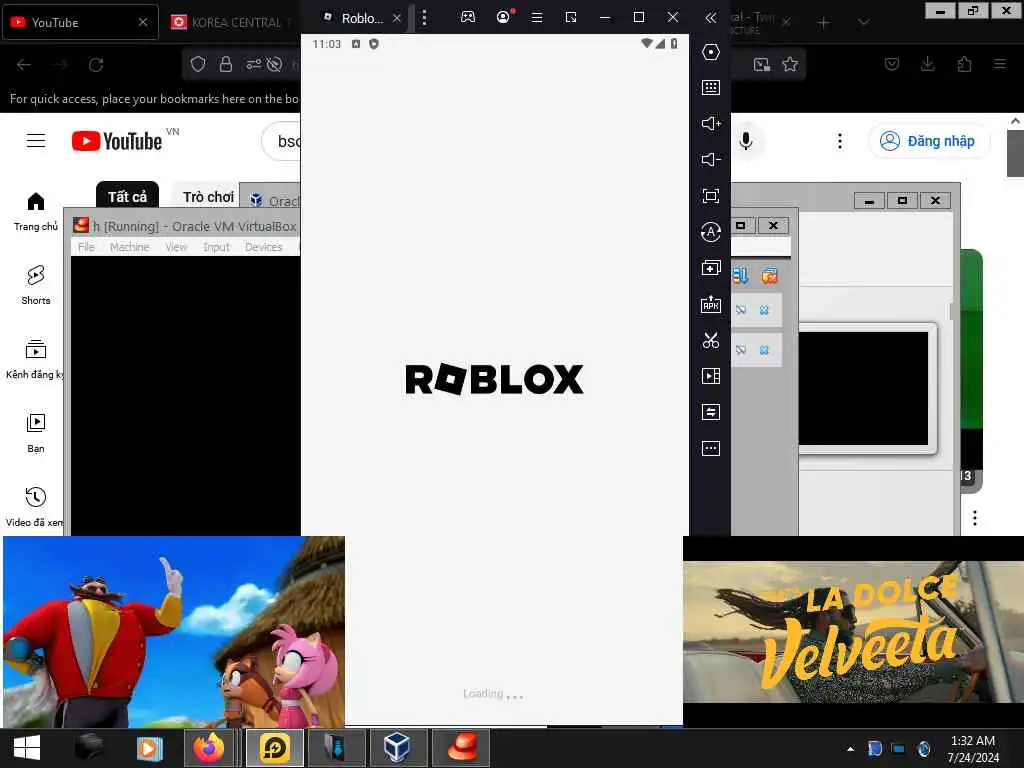Open the Devices menu in VirtualBox window
The width and height of the screenshot is (1024, 768).
(x=264, y=247)
